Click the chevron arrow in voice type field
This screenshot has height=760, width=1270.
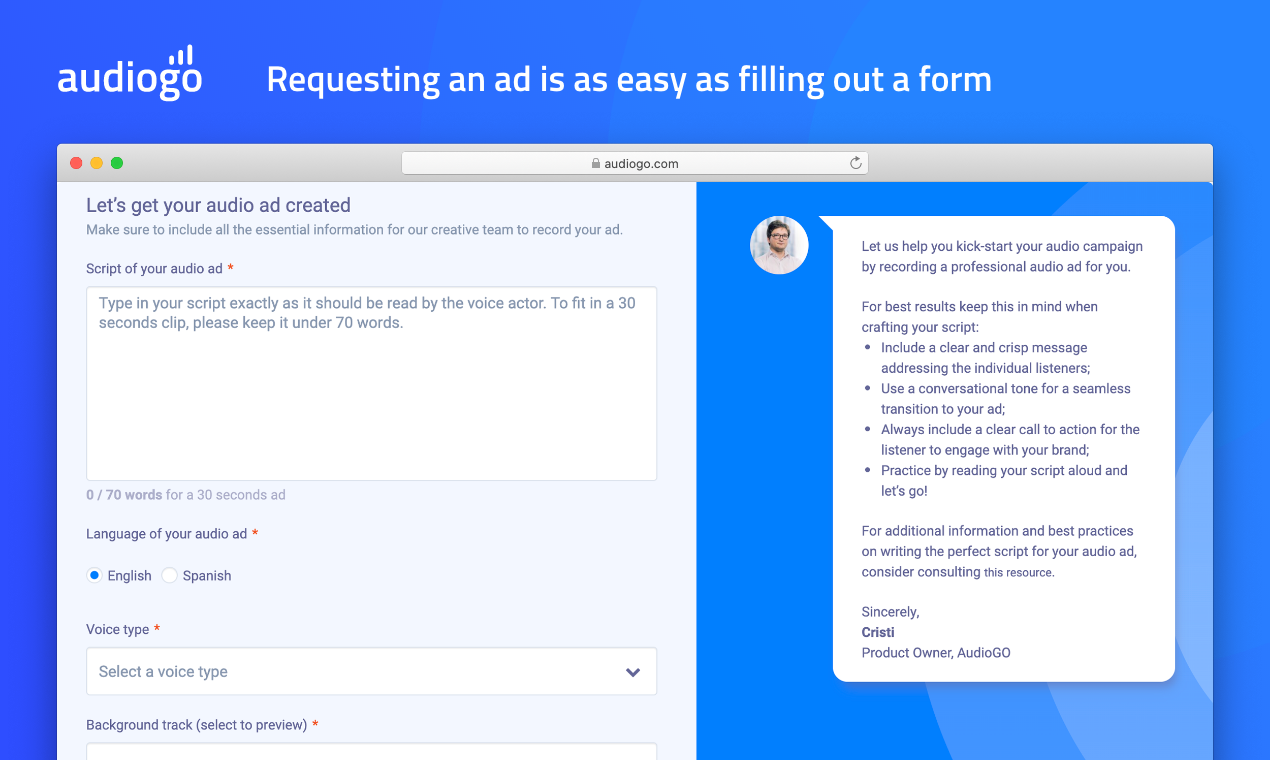click(633, 672)
